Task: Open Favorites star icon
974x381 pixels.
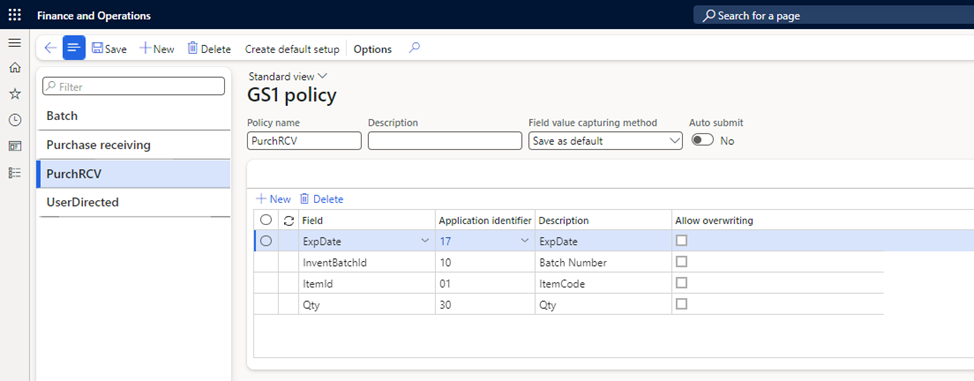Action: 14,94
